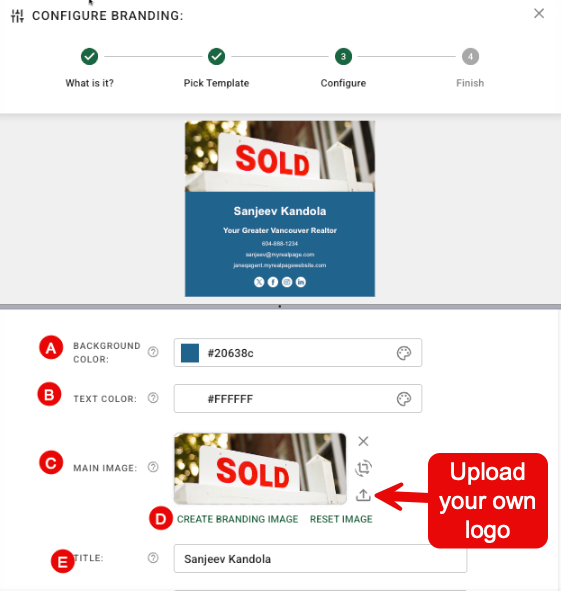
Task: Go back to the What is it? step
Action: [89, 57]
